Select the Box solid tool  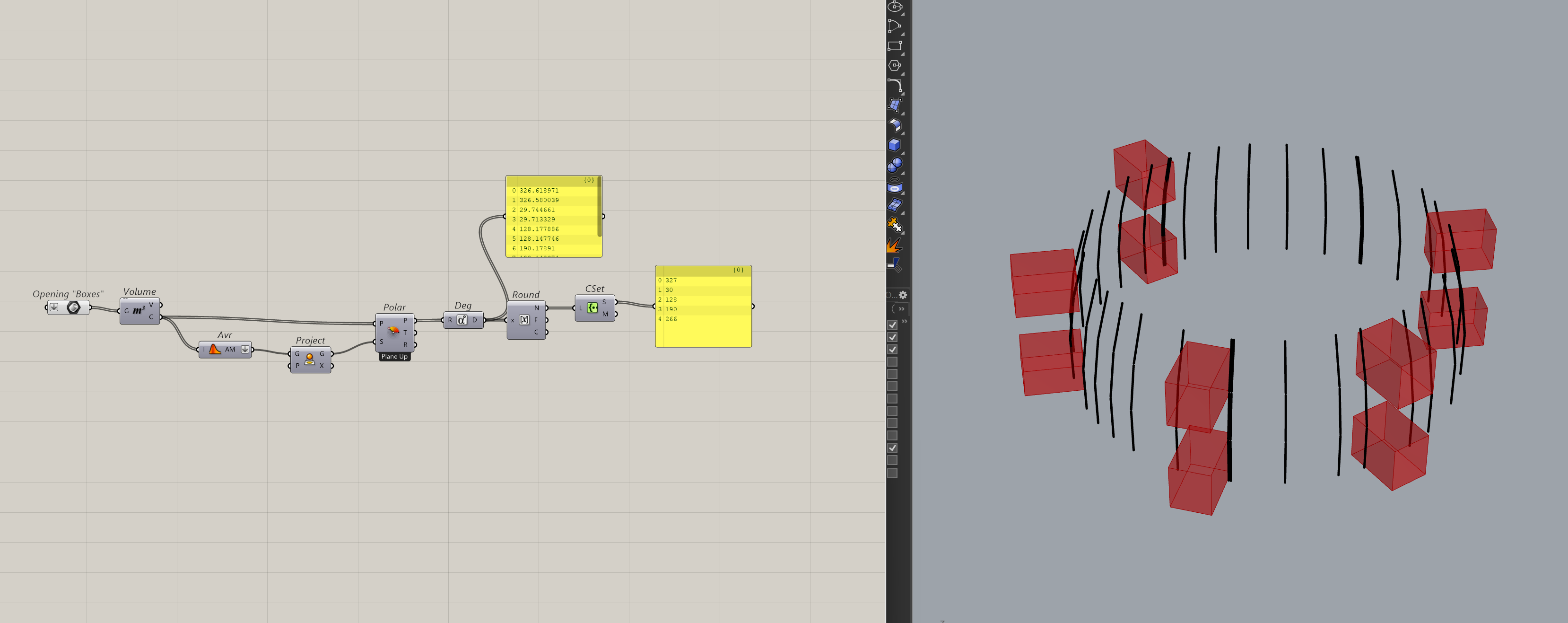pyautogui.click(x=894, y=145)
